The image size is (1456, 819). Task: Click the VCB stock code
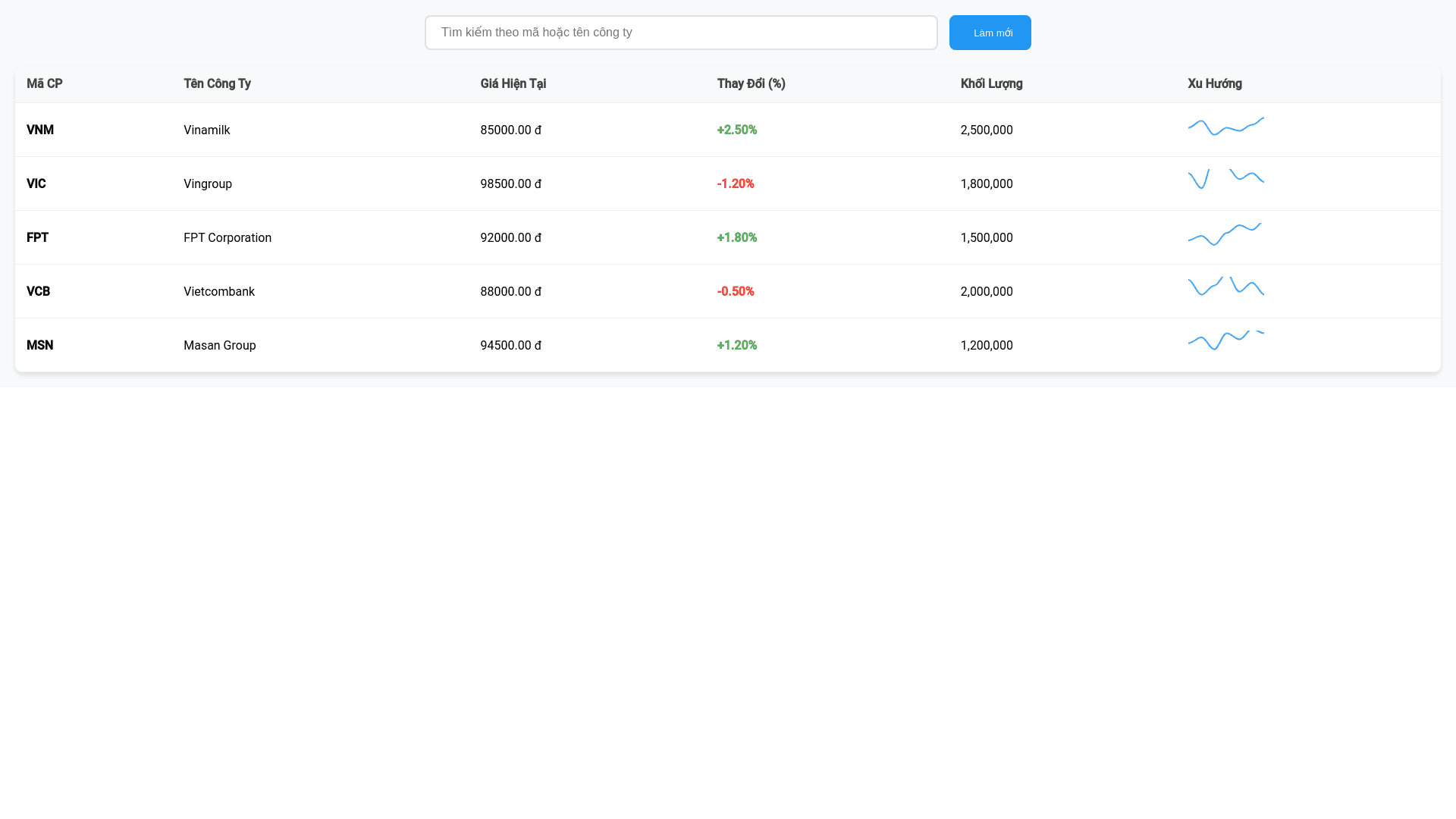38,291
